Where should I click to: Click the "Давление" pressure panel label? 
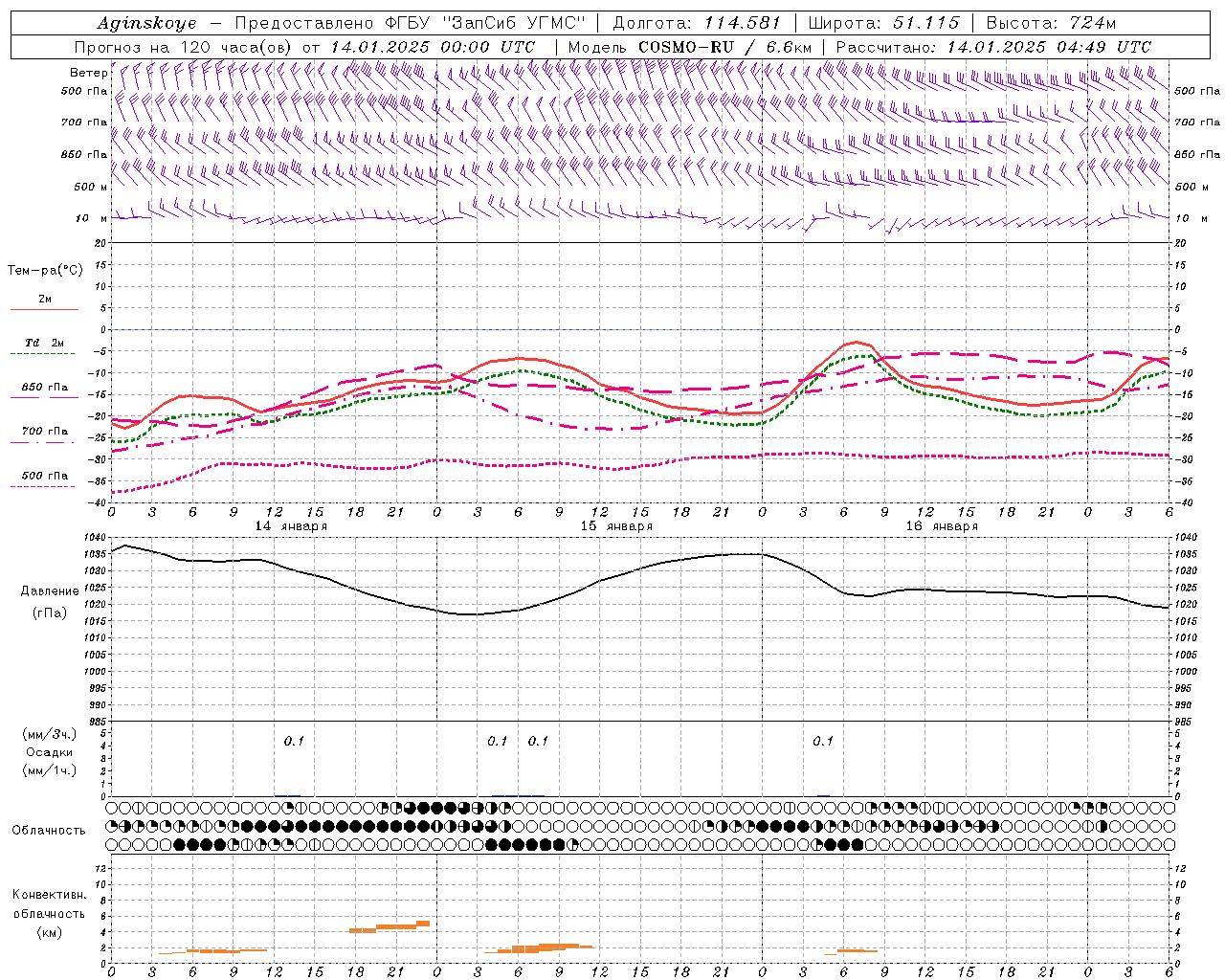click(x=50, y=591)
